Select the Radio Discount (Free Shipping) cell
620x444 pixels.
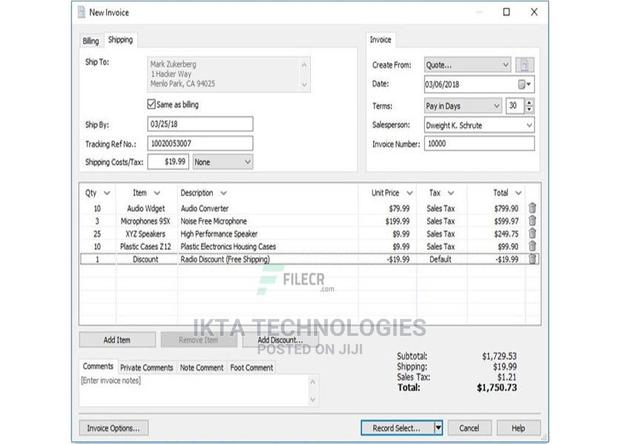click(268, 259)
